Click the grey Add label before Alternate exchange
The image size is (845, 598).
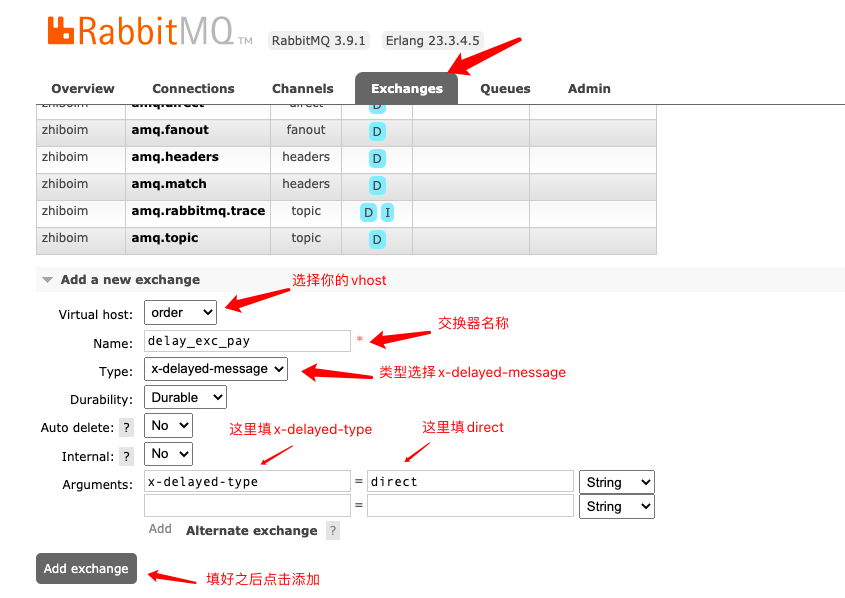[160, 529]
